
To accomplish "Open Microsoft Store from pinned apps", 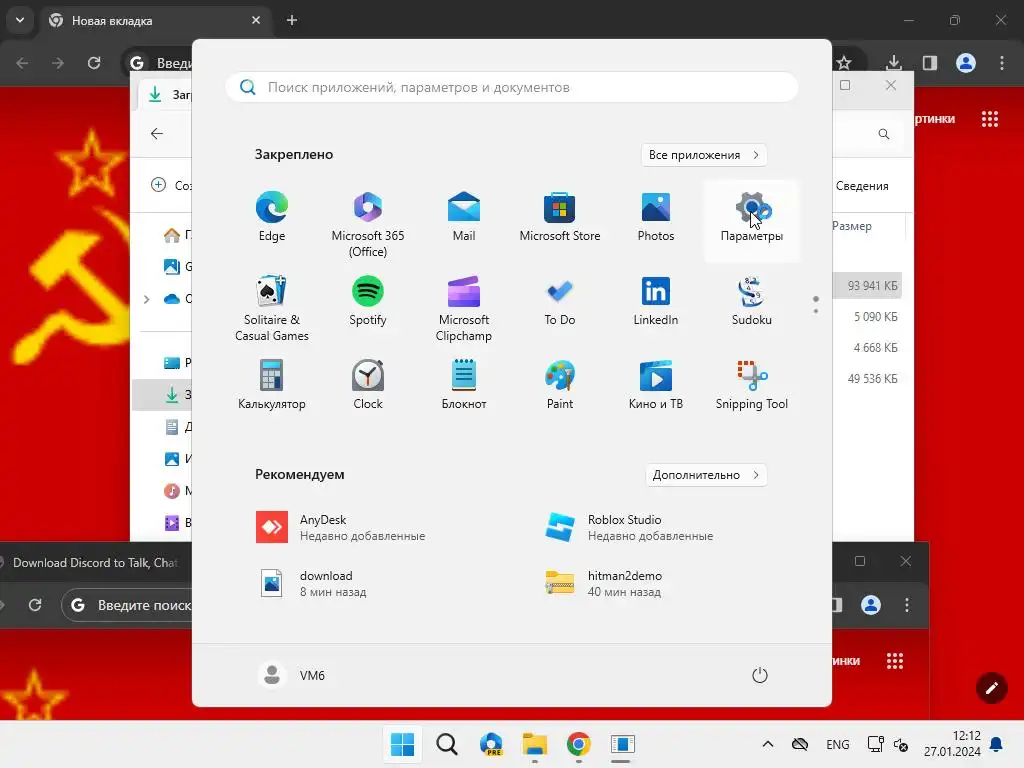I will pos(560,218).
